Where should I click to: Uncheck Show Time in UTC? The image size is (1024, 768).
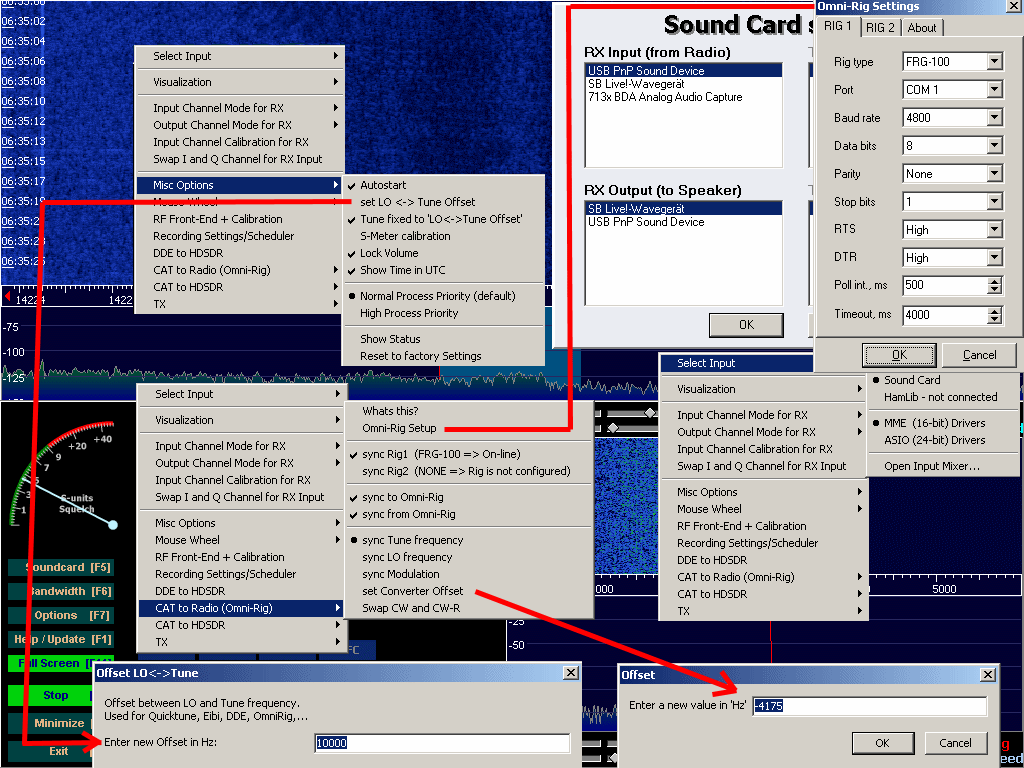coord(402,270)
